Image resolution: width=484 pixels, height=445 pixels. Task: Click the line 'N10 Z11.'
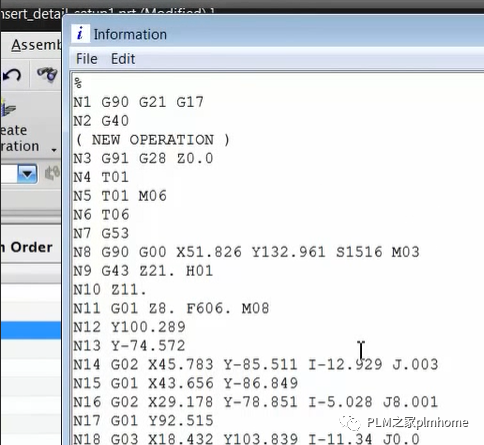tap(110, 290)
